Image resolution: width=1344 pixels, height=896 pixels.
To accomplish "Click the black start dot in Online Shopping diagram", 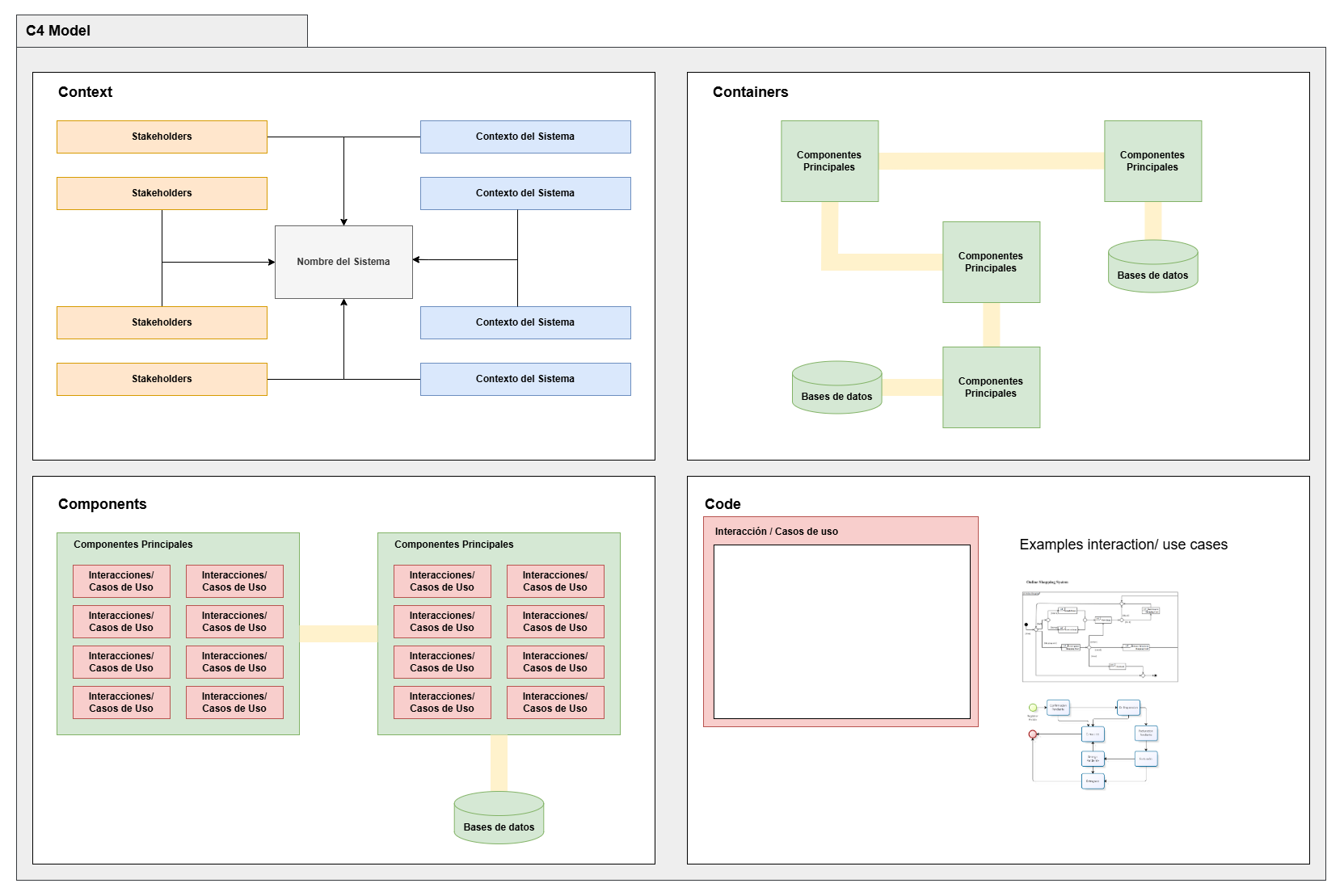I will [1026, 625].
